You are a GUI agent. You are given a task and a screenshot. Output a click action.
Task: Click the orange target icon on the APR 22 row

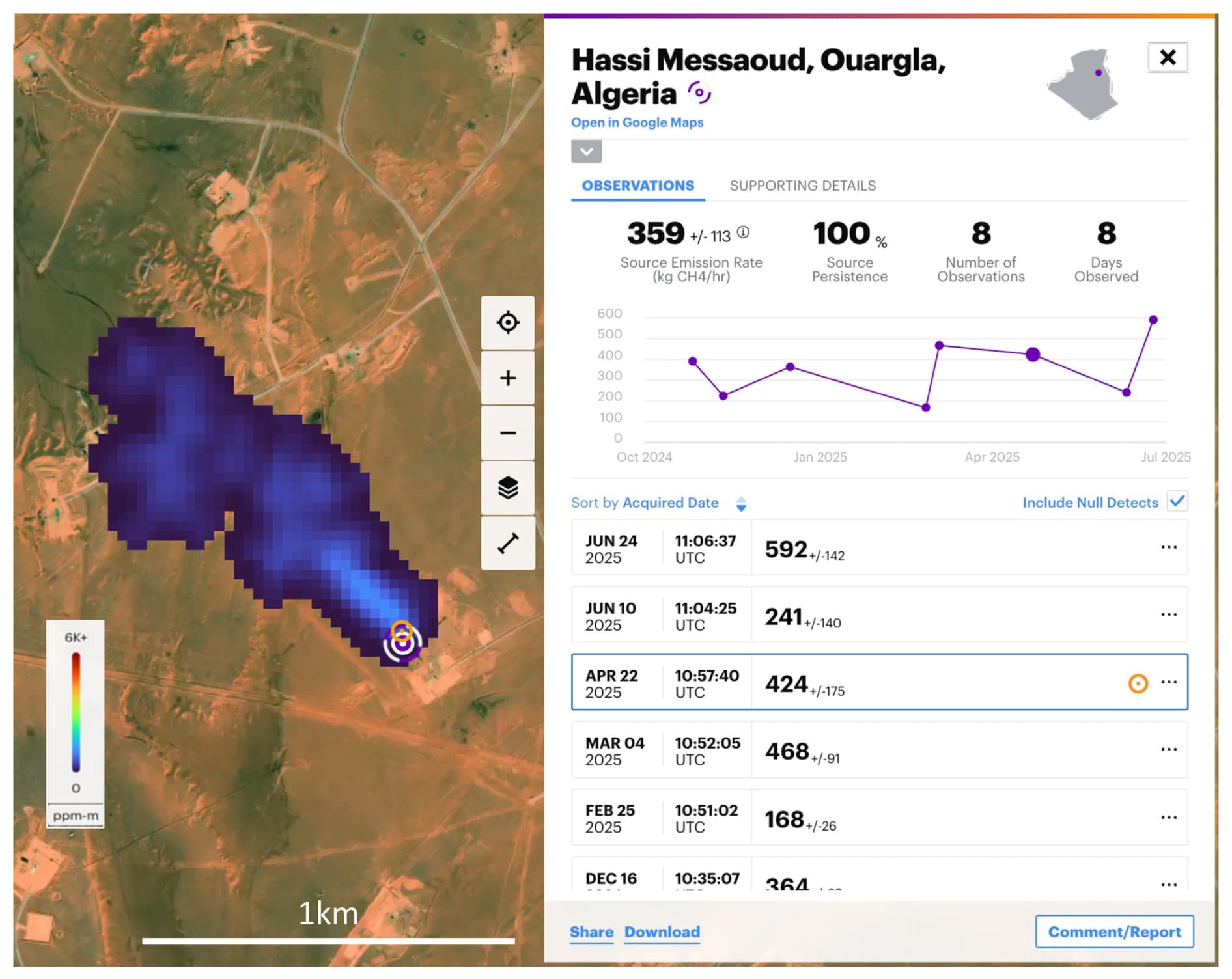[x=1138, y=683]
